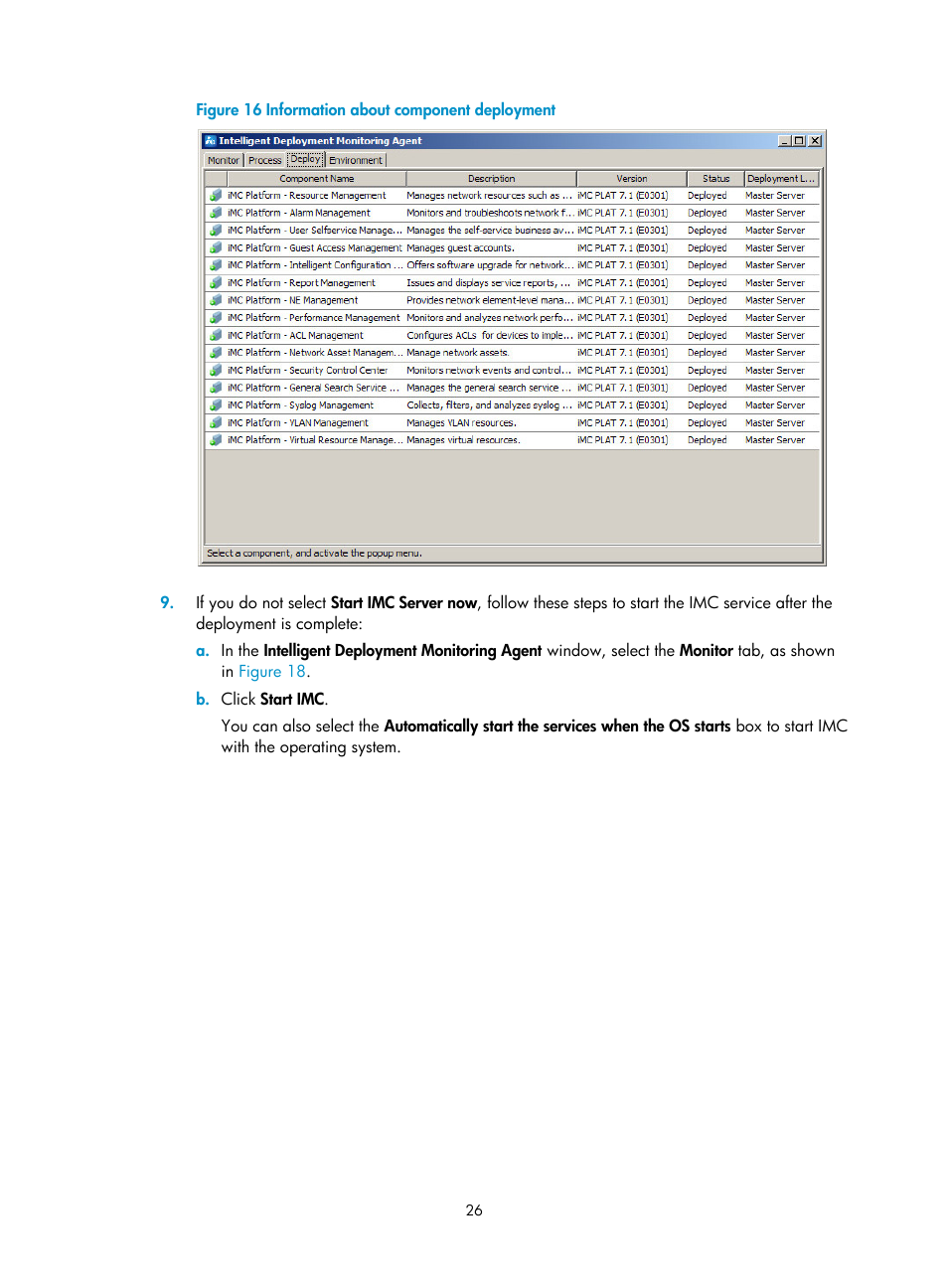This screenshot has height=1288, width=948.
Task: Click the figure 16 caption text
Action: [x=376, y=110]
